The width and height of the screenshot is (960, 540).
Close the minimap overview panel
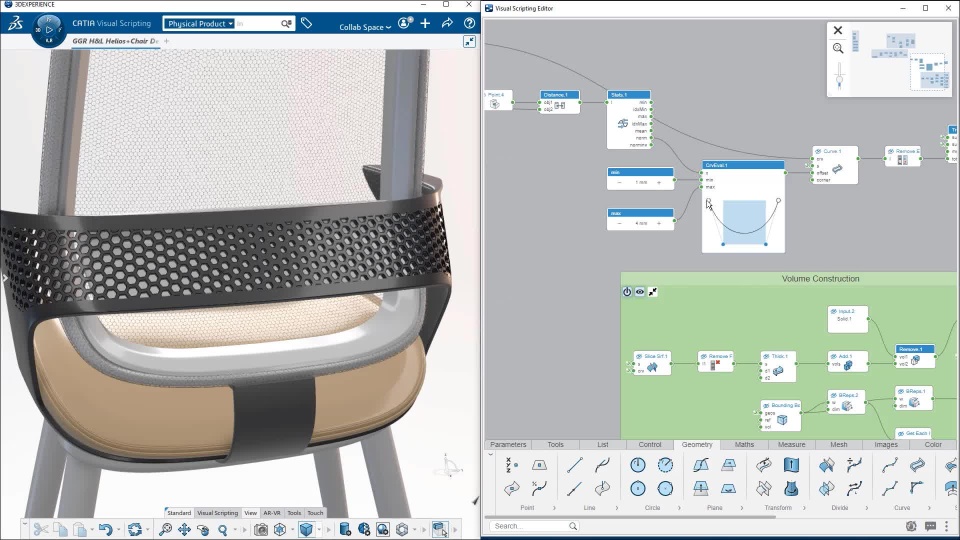point(838,30)
